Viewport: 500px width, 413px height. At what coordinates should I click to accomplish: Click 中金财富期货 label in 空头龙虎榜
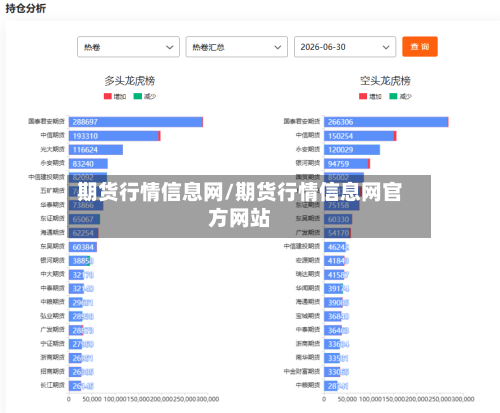pos(302,371)
